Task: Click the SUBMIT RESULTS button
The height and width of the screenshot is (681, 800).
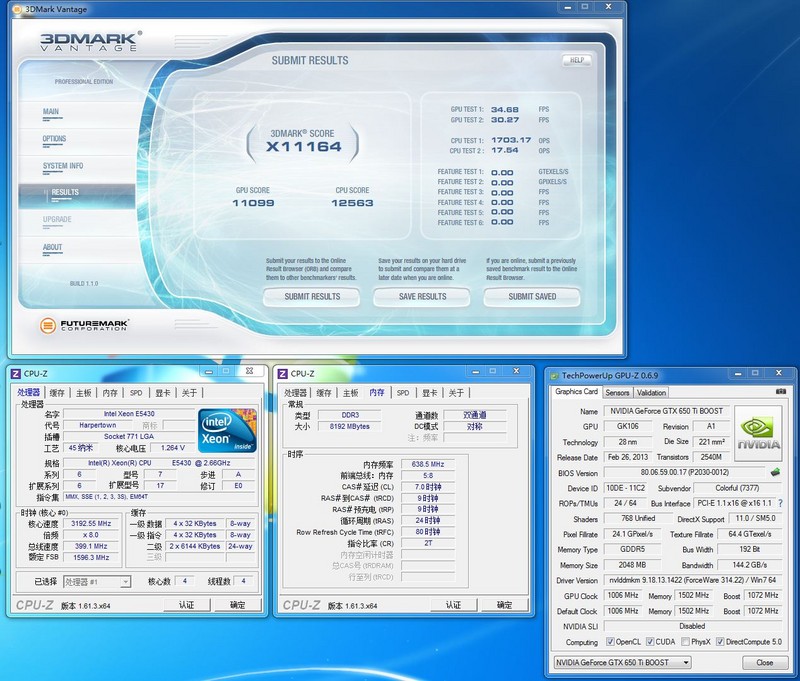Action: [312, 296]
